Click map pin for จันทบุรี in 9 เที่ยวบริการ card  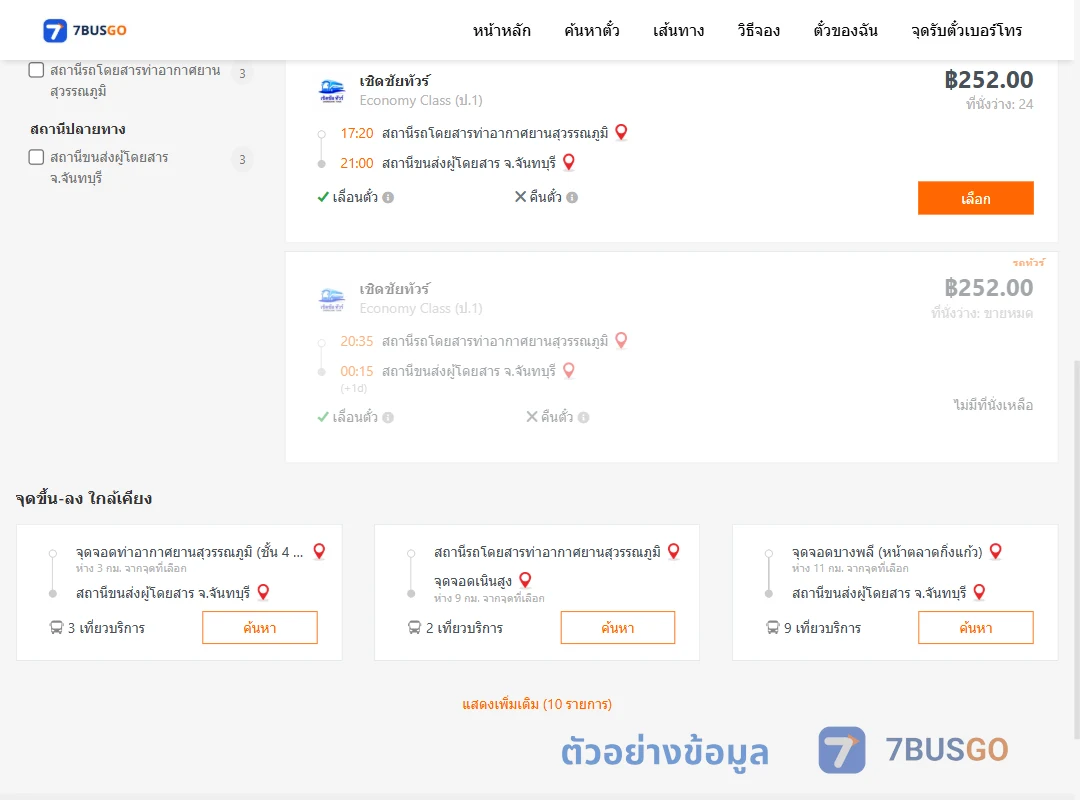tap(979, 592)
